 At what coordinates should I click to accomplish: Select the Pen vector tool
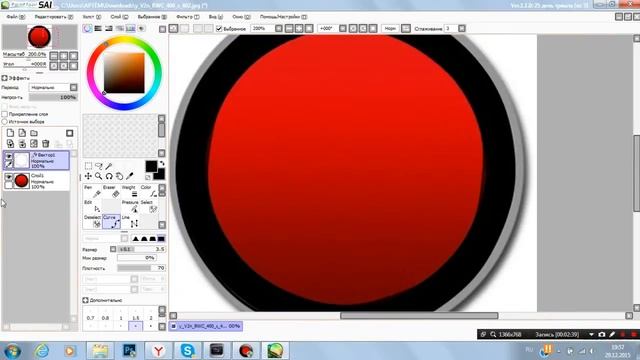click(93, 191)
